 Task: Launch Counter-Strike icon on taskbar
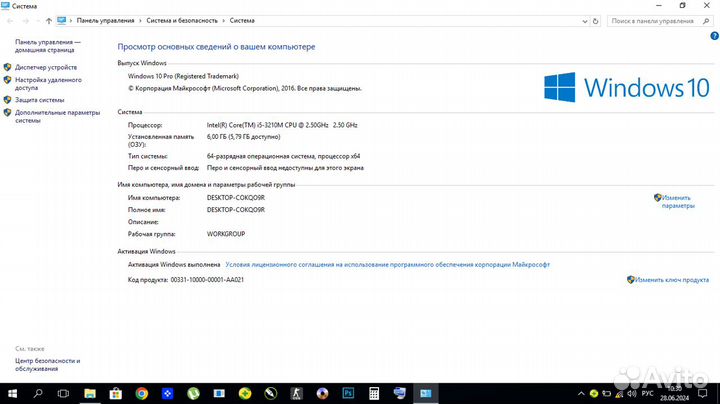click(297, 393)
